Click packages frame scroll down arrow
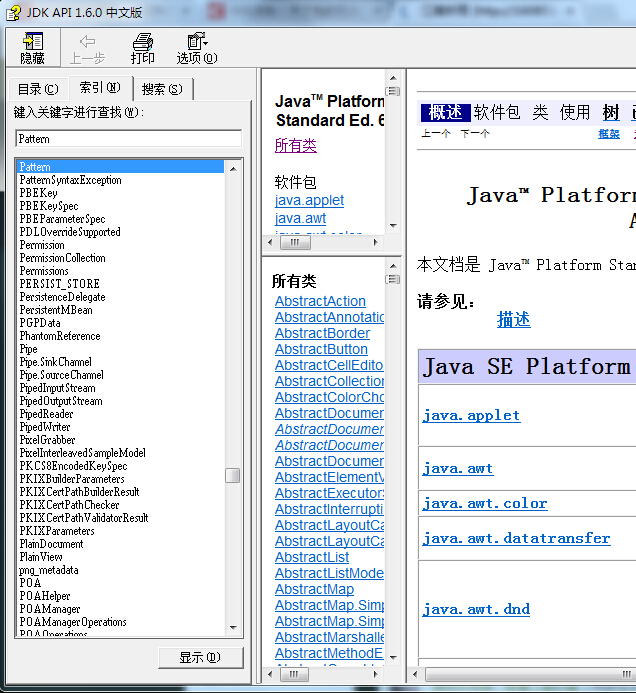This screenshot has width=636, height=693. coord(393,225)
